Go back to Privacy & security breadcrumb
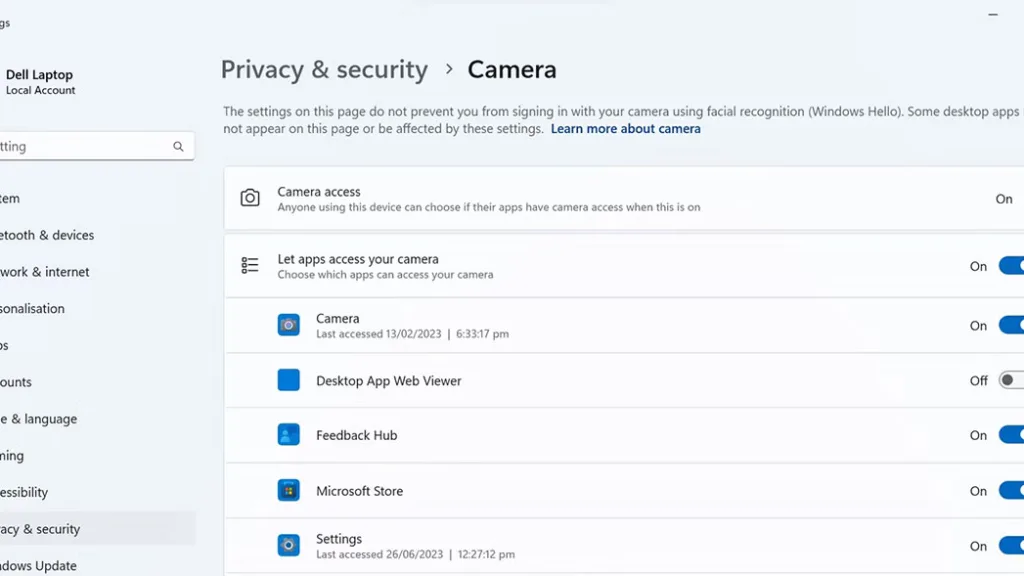 click(x=325, y=69)
